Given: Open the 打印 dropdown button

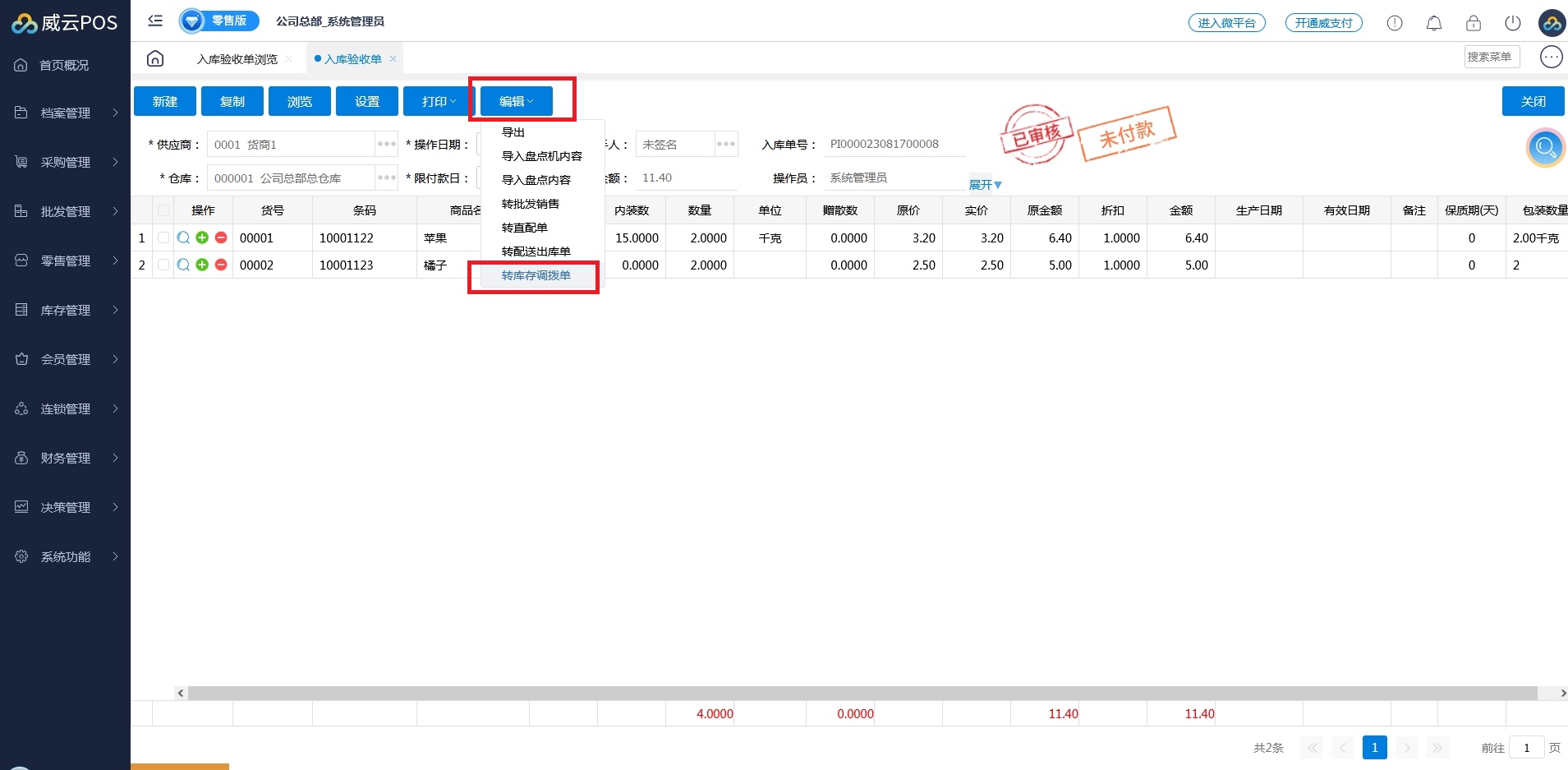Looking at the screenshot, I should [438, 101].
